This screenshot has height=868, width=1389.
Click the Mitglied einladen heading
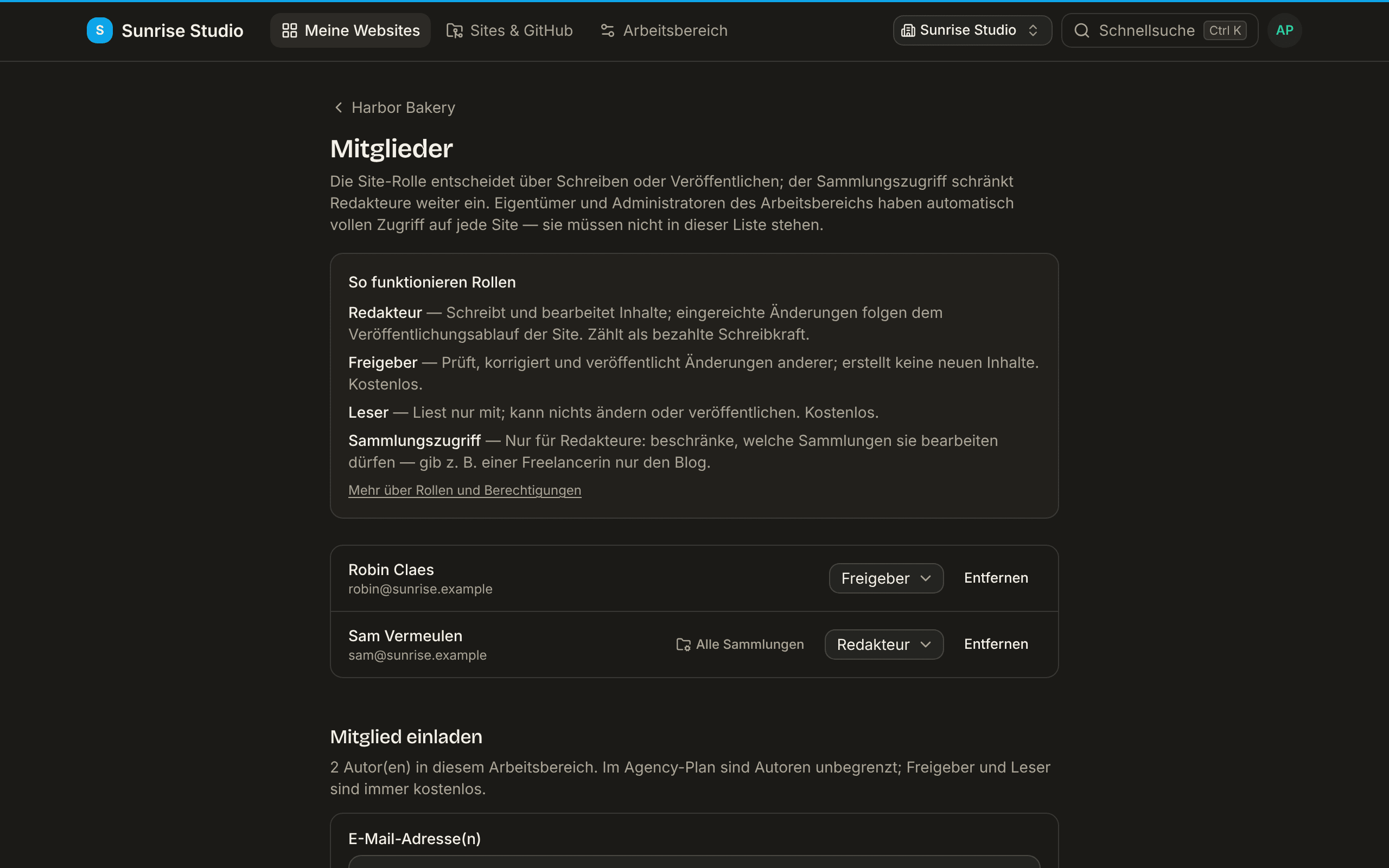[x=406, y=737]
